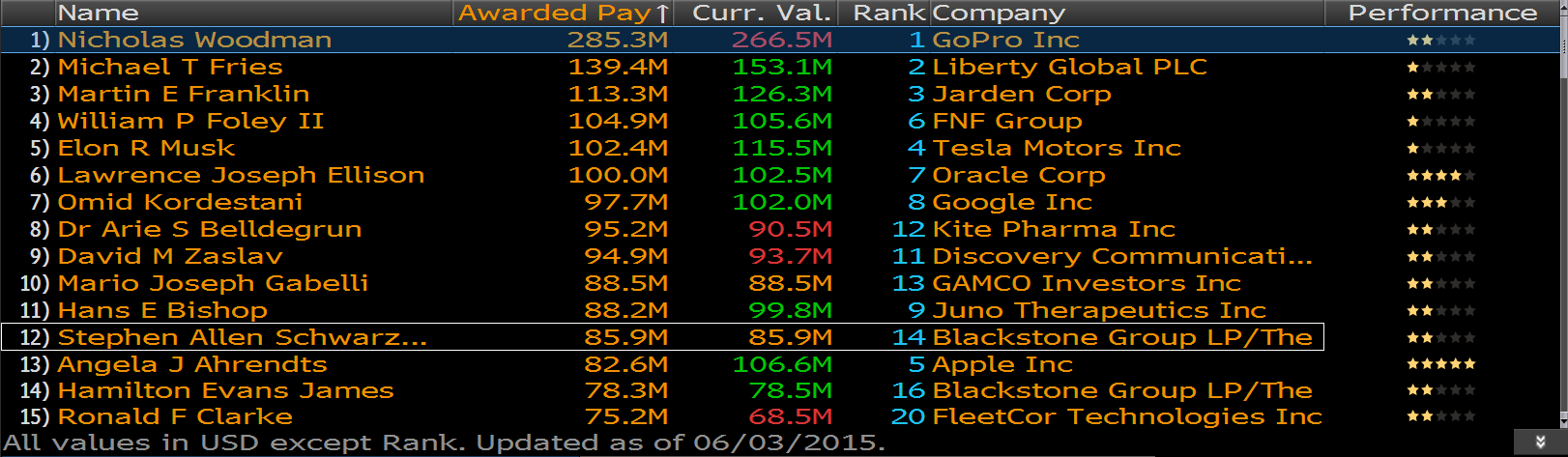This screenshot has height=457, width=1568.
Task: Select Mario Joseph Gabelli
Action: [213, 283]
